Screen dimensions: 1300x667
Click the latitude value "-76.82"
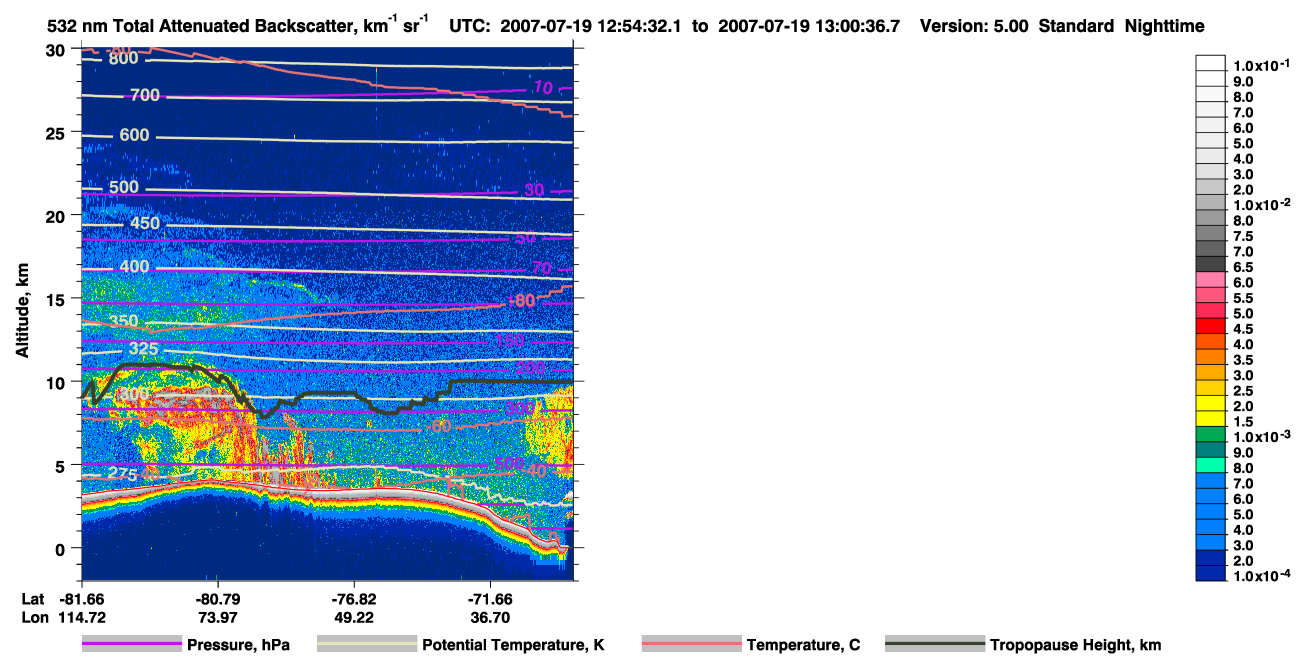(x=355, y=599)
